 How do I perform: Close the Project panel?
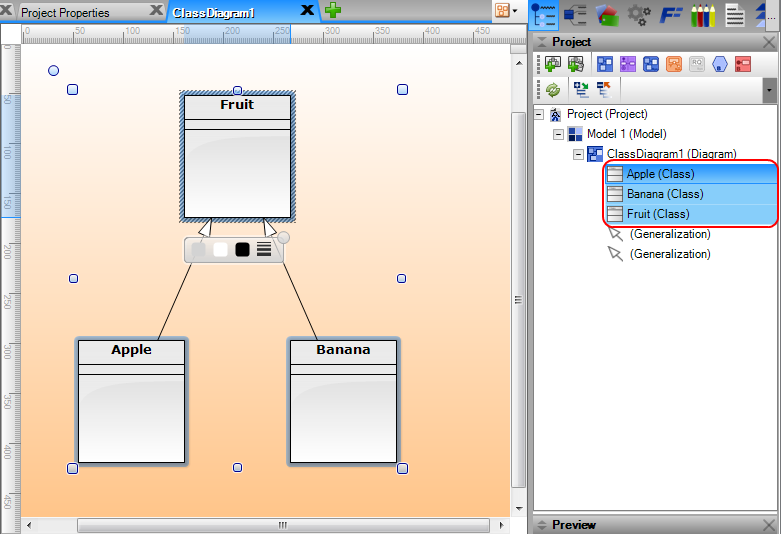pyautogui.click(x=769, y=43)
